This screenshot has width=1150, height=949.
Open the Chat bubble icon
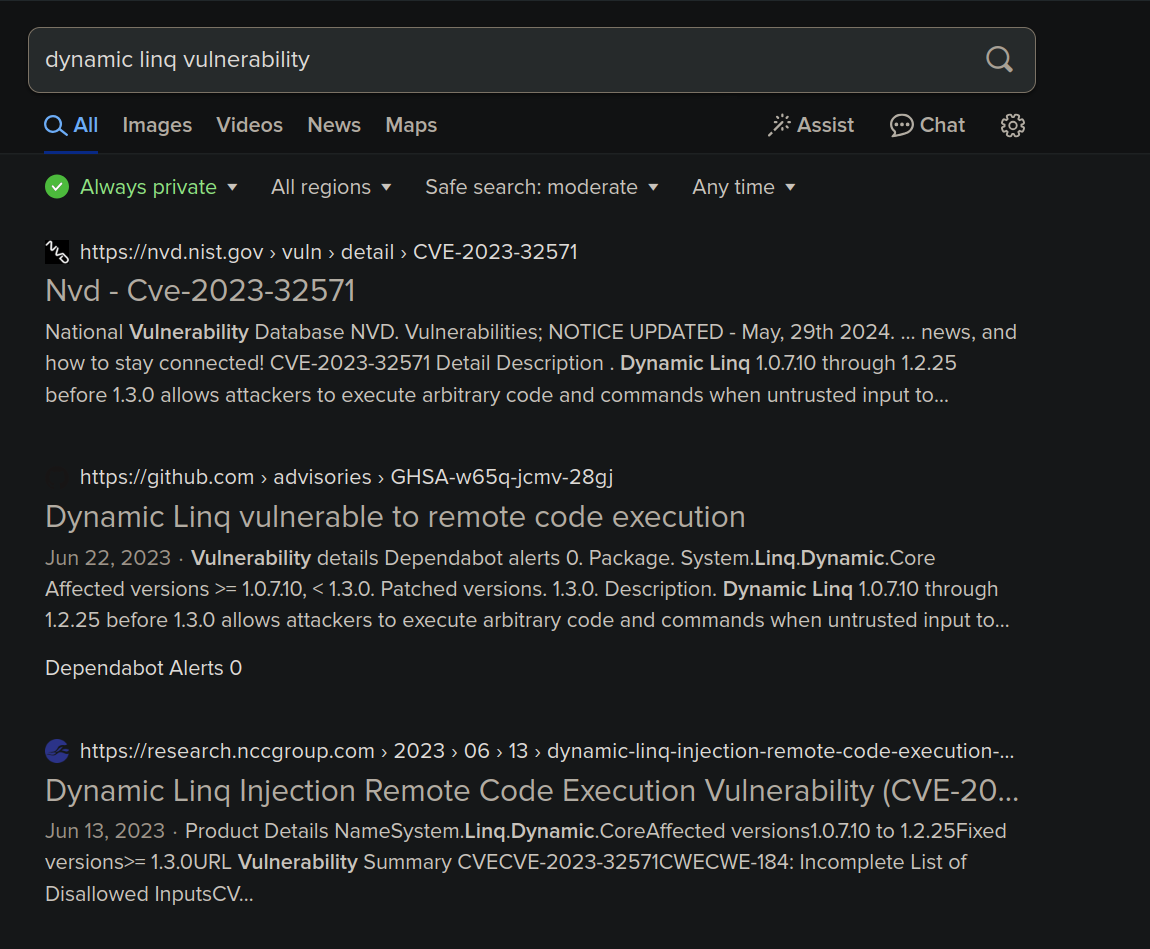901,125
